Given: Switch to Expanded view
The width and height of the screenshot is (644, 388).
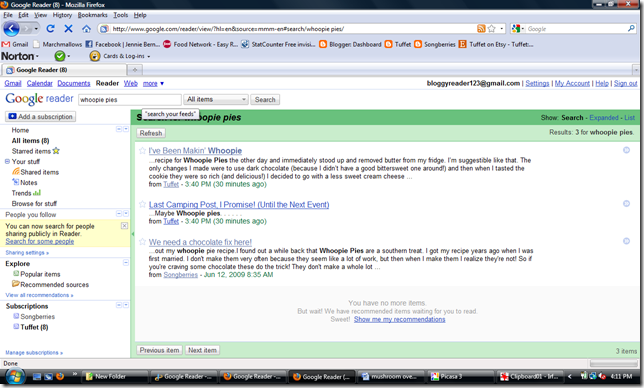Looking at the screenshot, I should (x=603, y=118).
